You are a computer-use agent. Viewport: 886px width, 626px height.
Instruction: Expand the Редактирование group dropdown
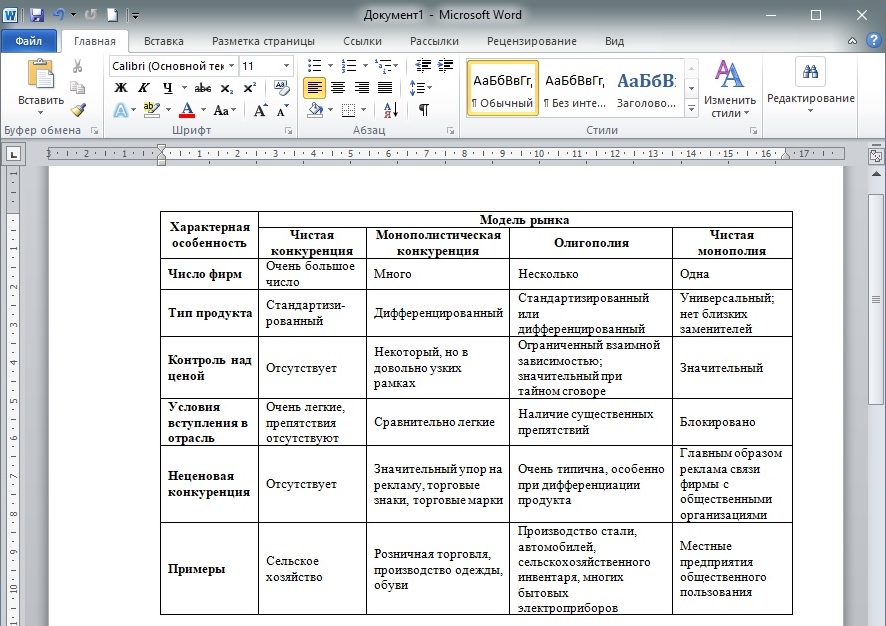point(810,111)
